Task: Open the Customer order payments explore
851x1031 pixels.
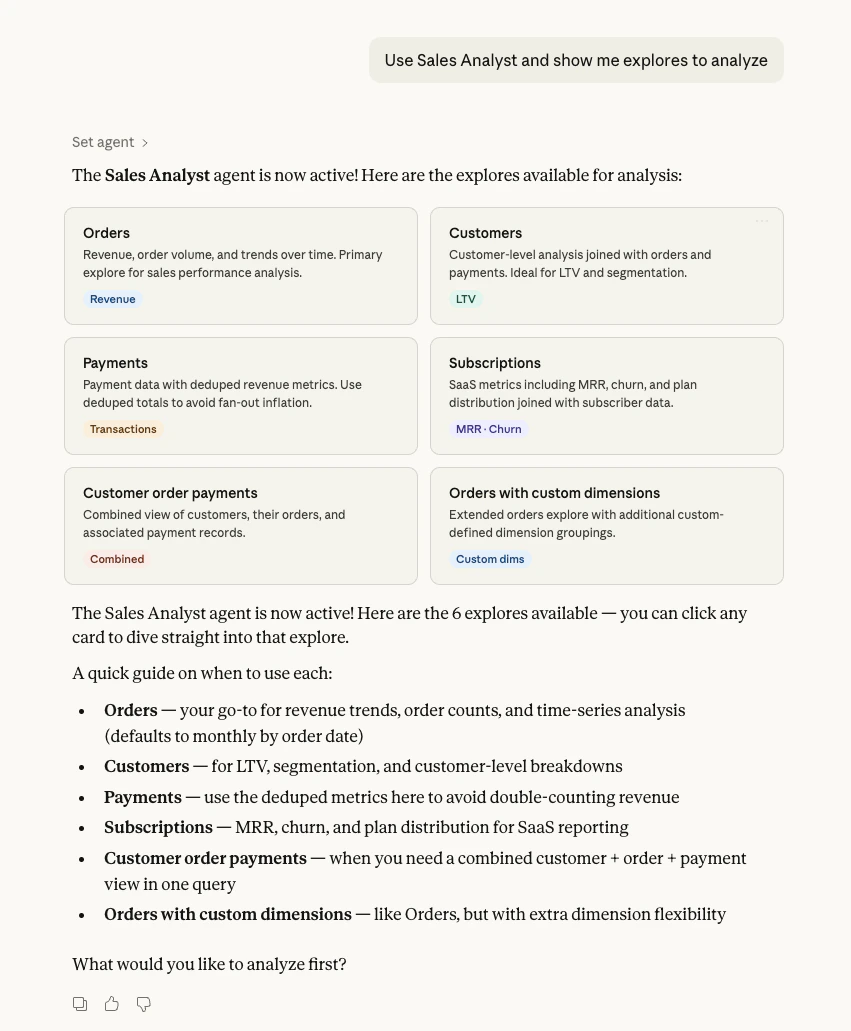Action: (240, 525)
